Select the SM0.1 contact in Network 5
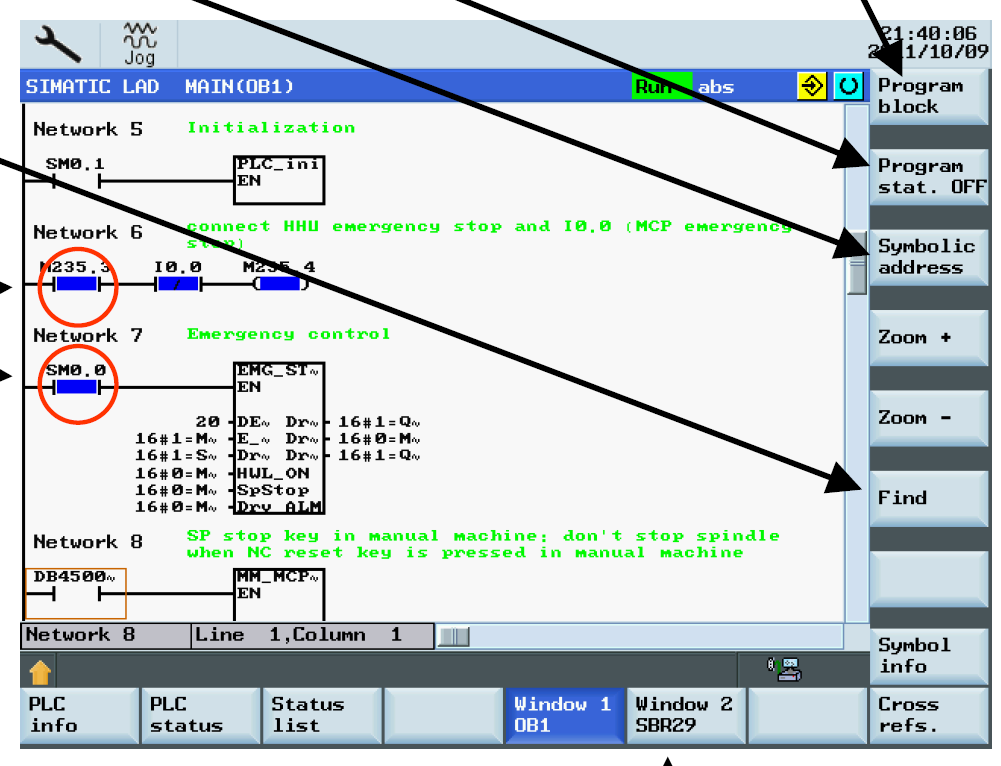Screen dimensions: 1001x766 [x=77, y=181]
